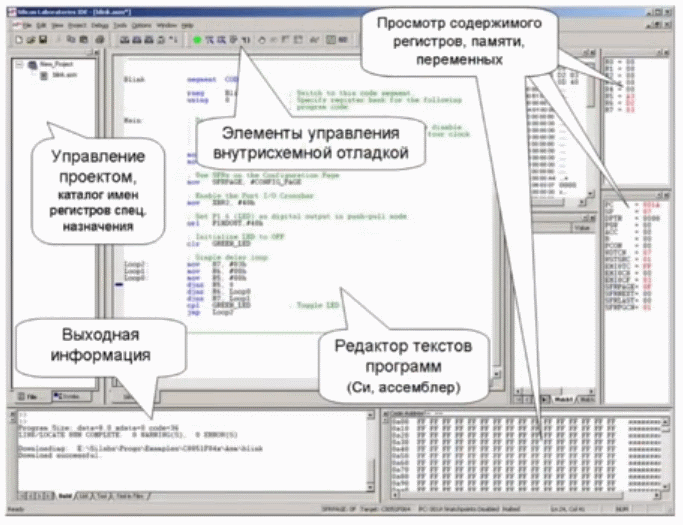683x525 pixels.
Task: Select the Build tab in output window
Action: click(x=65, y=496)
